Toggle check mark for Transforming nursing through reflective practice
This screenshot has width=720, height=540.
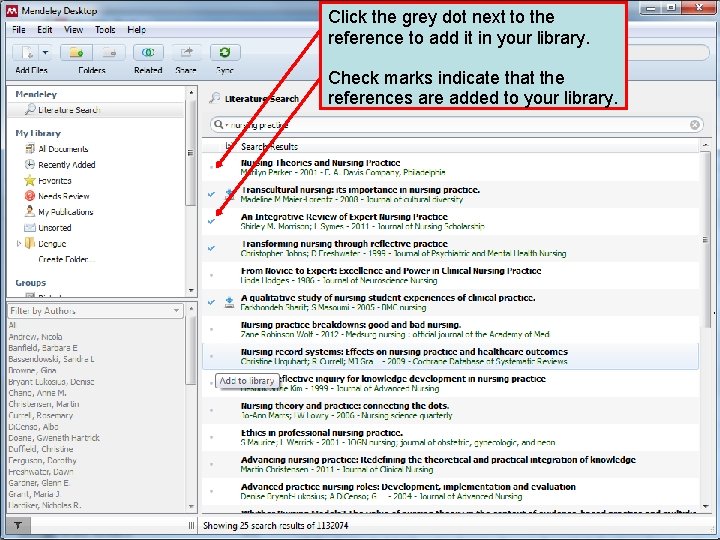(212, 248)
